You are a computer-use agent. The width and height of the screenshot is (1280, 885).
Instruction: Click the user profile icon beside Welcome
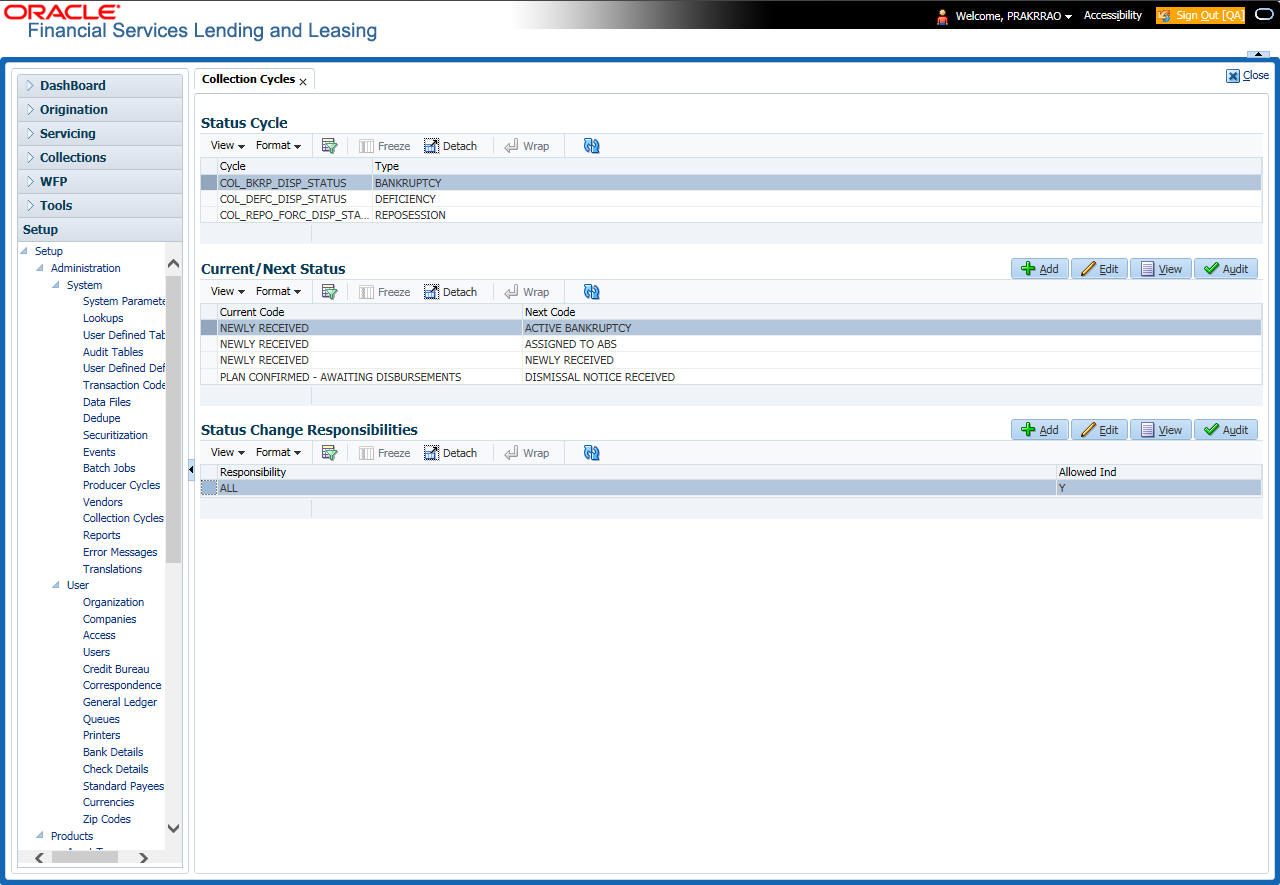(x=942, y=16)
